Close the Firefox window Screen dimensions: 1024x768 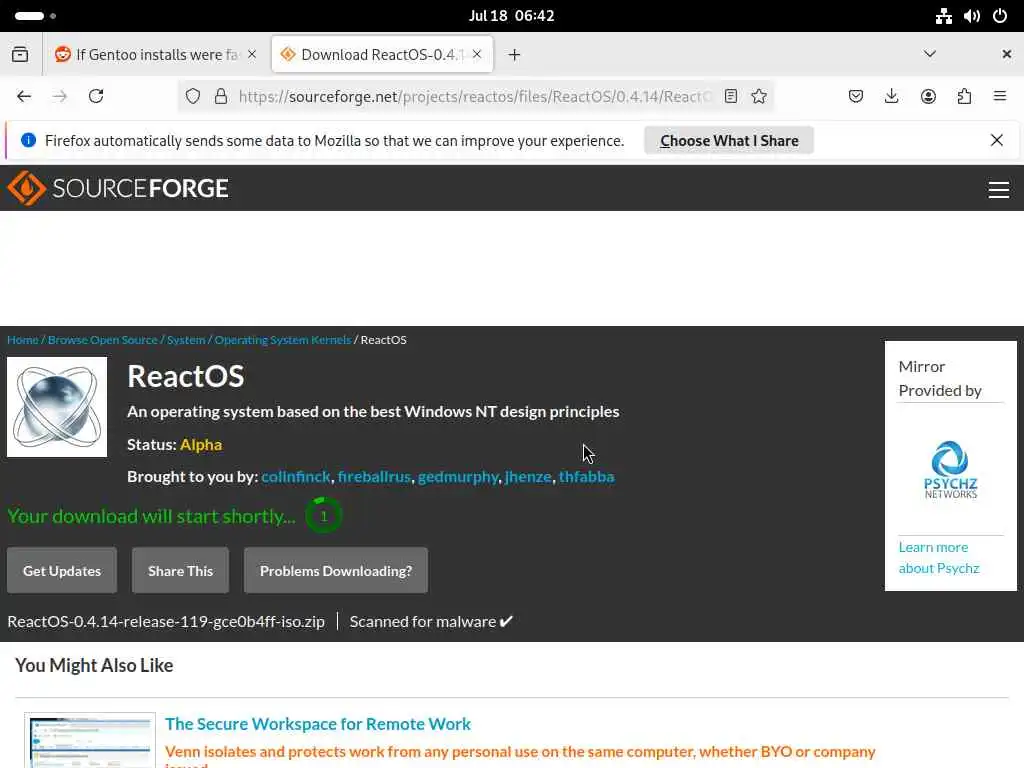(x=1006, y=54)
